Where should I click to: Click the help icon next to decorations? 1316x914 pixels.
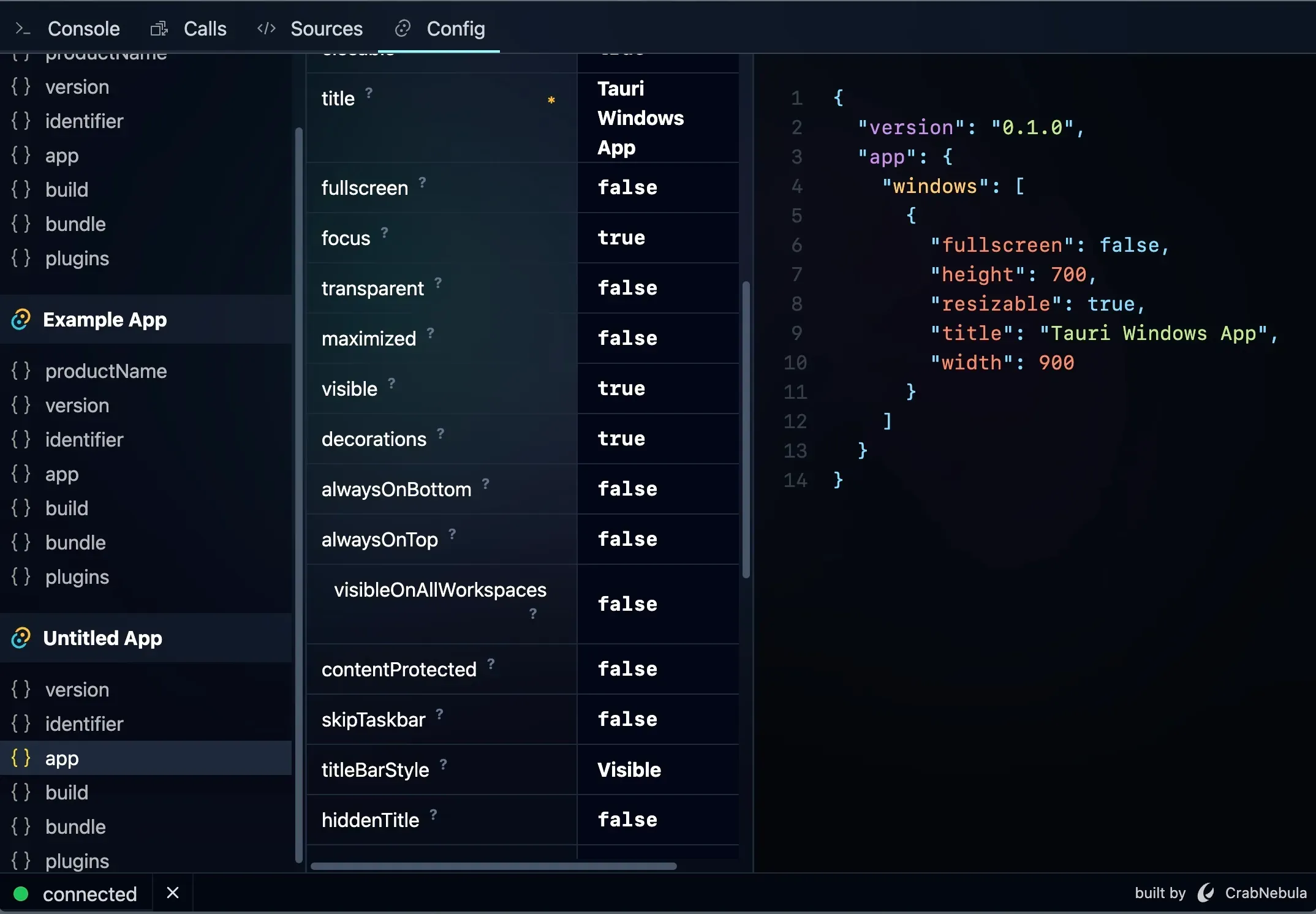click(x=441, y=433)
